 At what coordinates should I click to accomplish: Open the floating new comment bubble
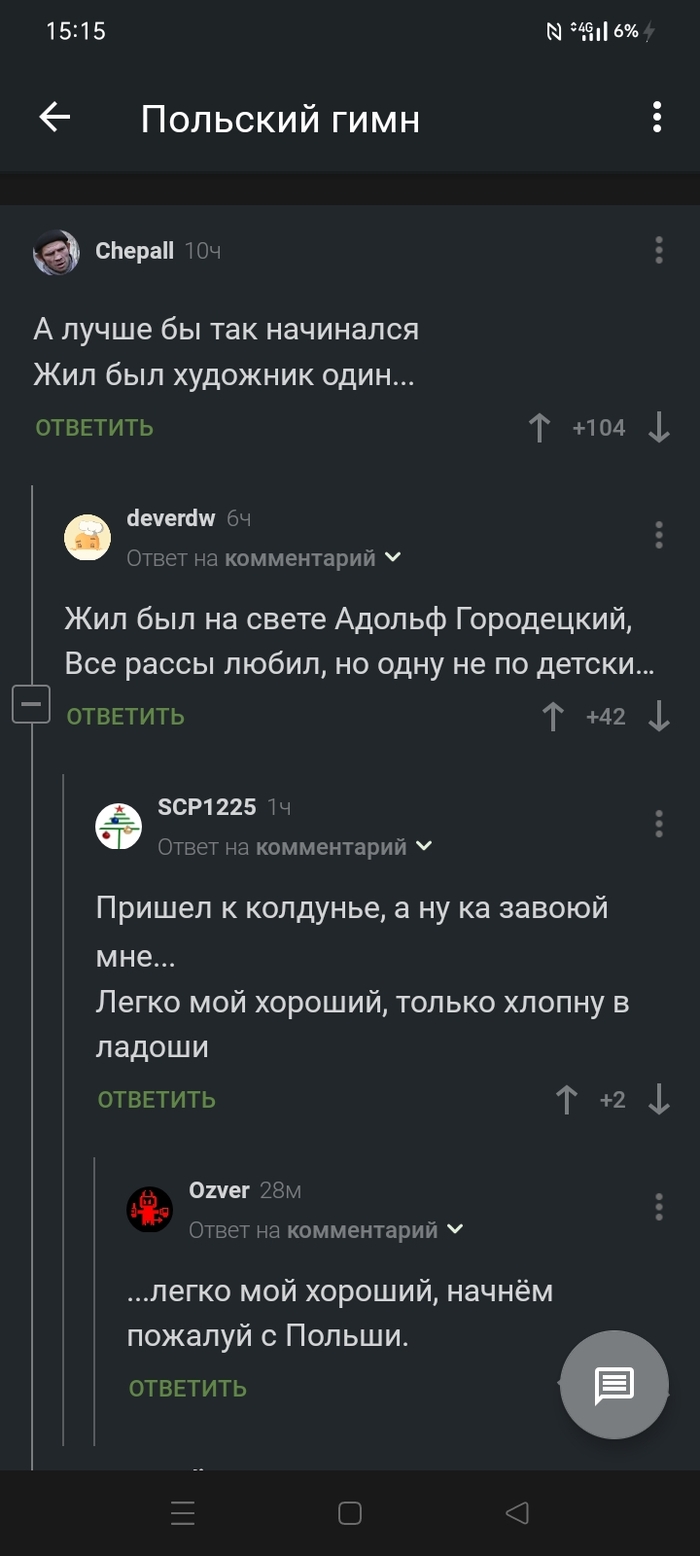click(x=614, y=1385)
